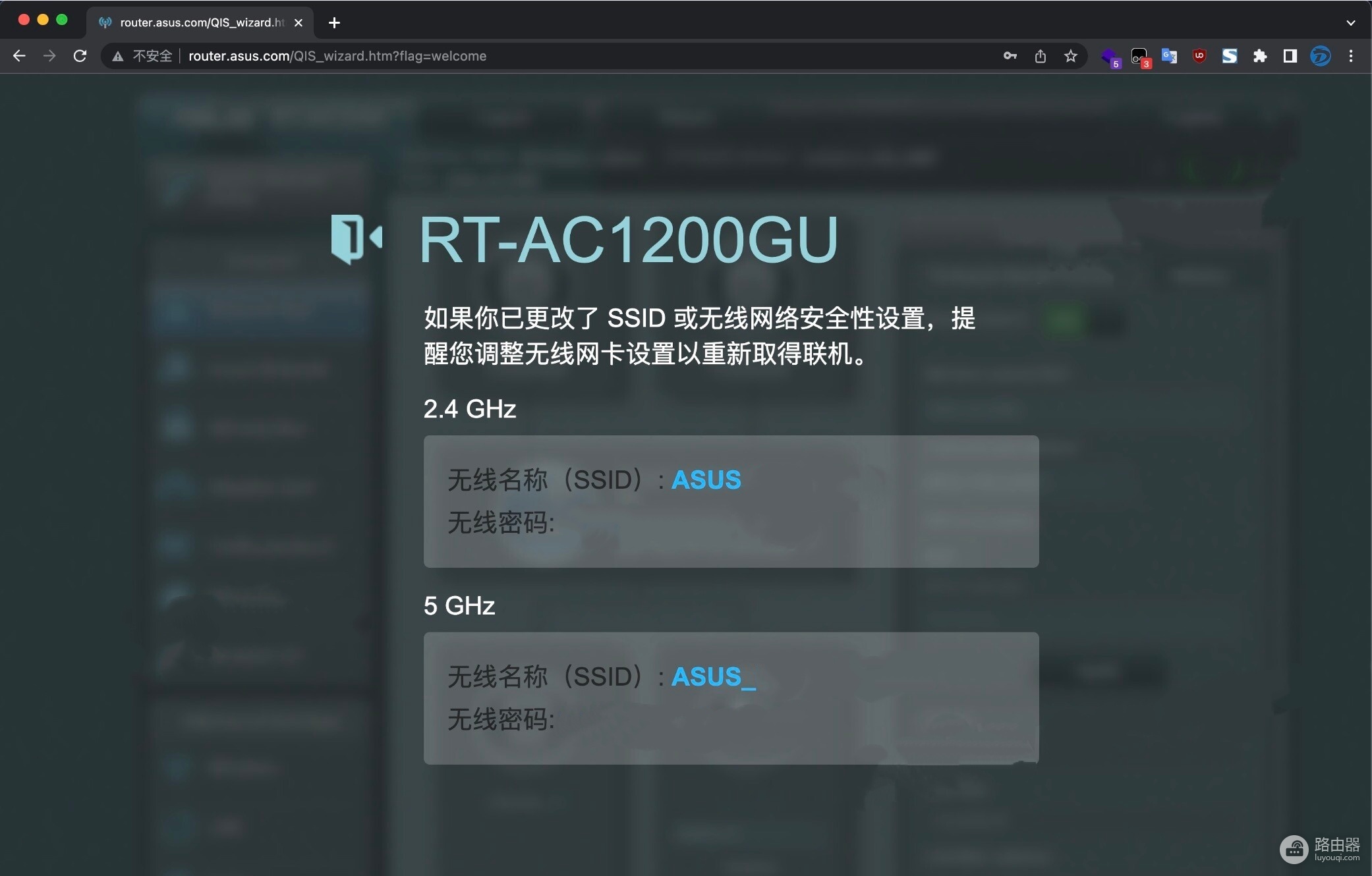Click the SSID change reminder message
Viewport: 1372px width, 876px height.
[x=699, y=336]
